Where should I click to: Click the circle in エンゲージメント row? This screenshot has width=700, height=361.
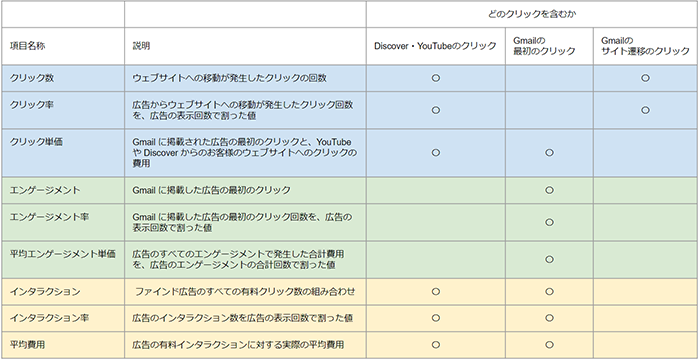point(550,190)
